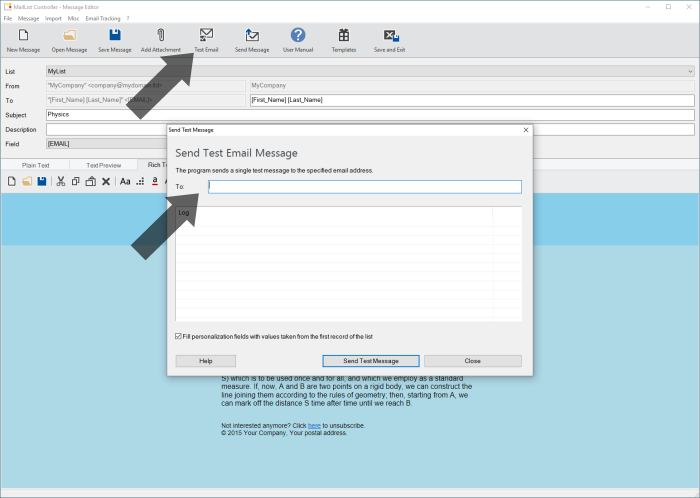The width and height of the screenshot is (700, 498).
Task: Switch to the Text Preview tab
Action: pyautogui.click(x=104, y=165)
